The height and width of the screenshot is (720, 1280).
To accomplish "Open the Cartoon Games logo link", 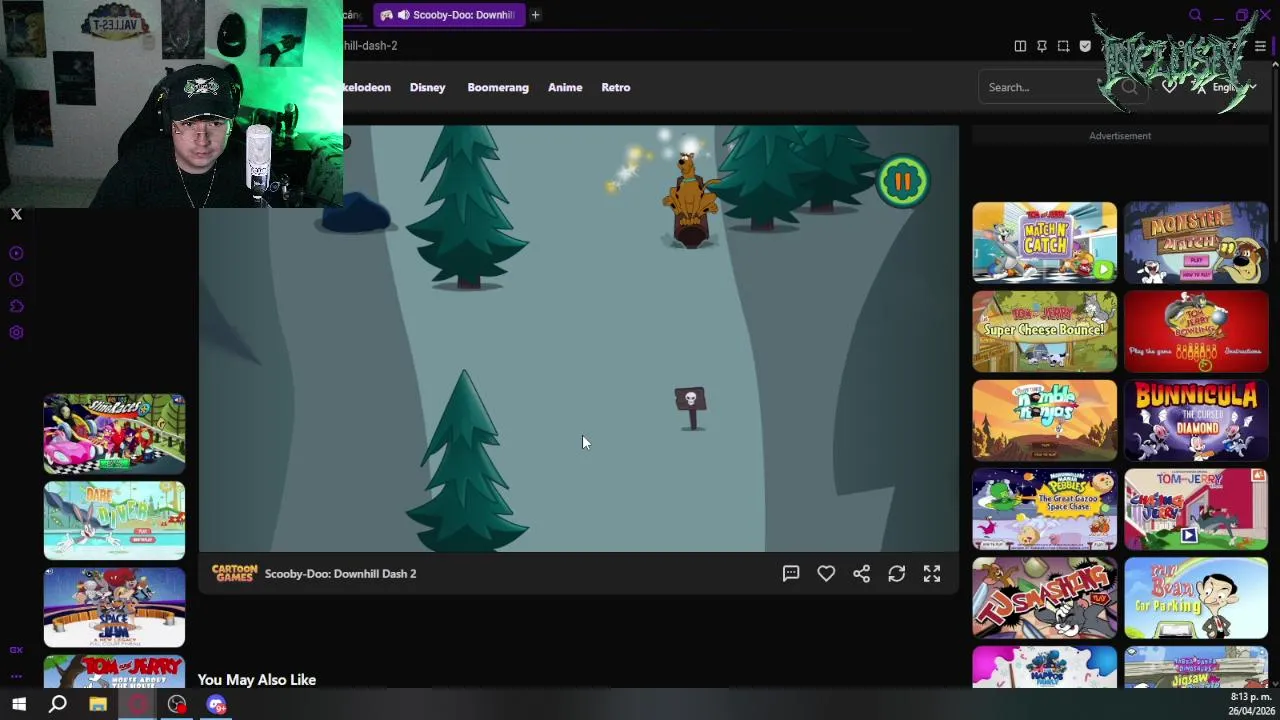I will [x=234, y=573].
